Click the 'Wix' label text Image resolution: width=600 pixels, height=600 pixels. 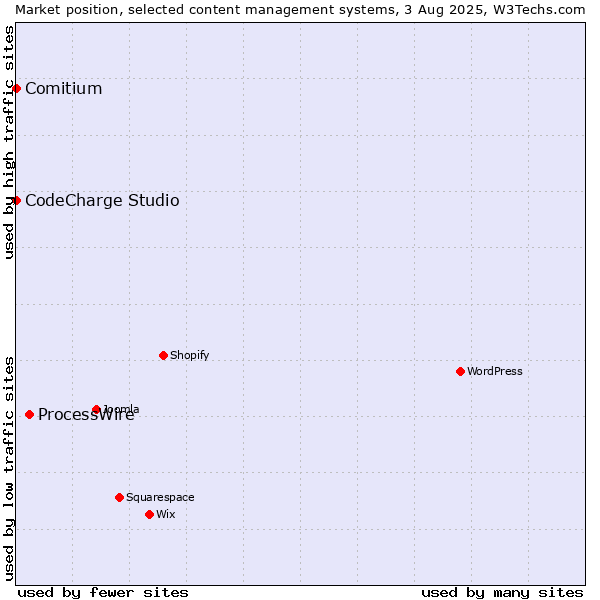pos(166,514)
